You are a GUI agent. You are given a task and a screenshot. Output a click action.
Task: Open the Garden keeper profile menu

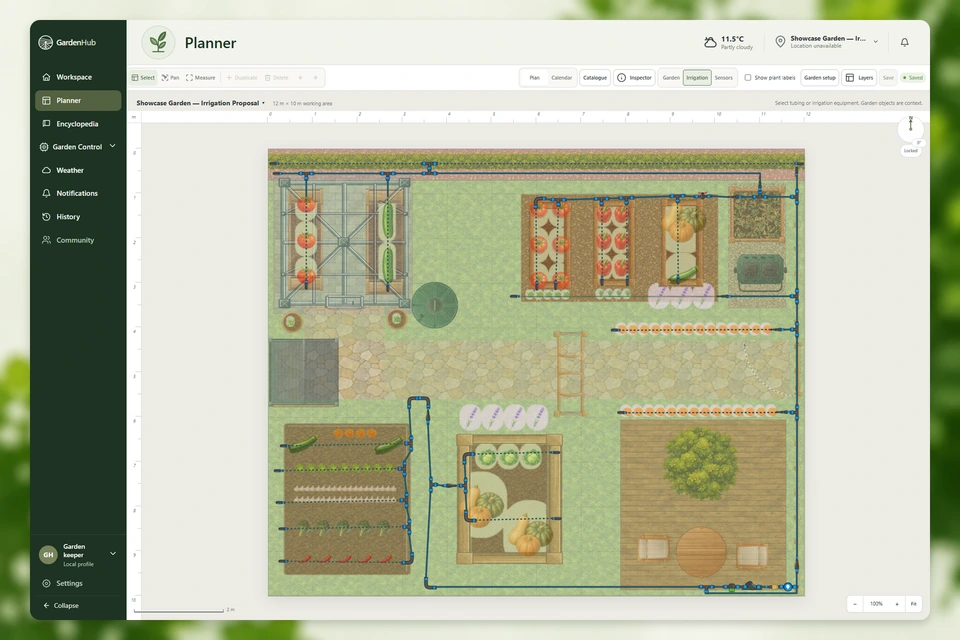[78, 555]
